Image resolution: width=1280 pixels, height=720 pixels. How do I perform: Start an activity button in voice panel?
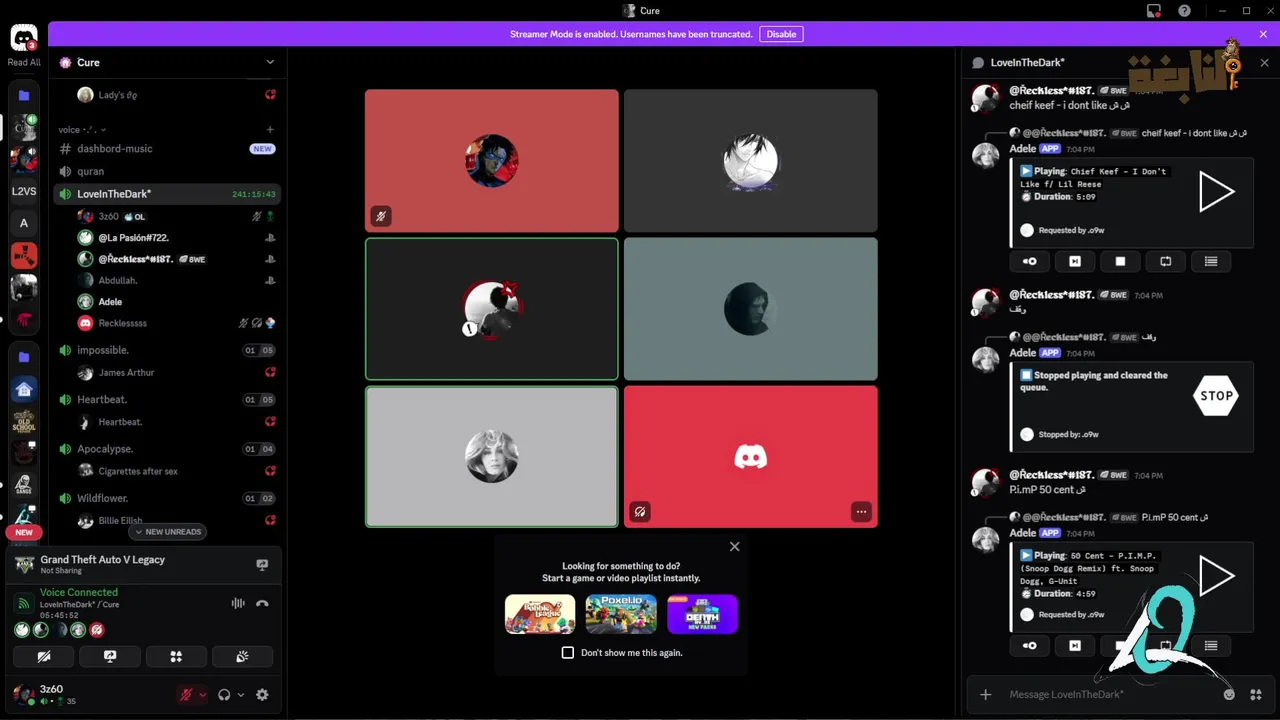pos(176,656)
